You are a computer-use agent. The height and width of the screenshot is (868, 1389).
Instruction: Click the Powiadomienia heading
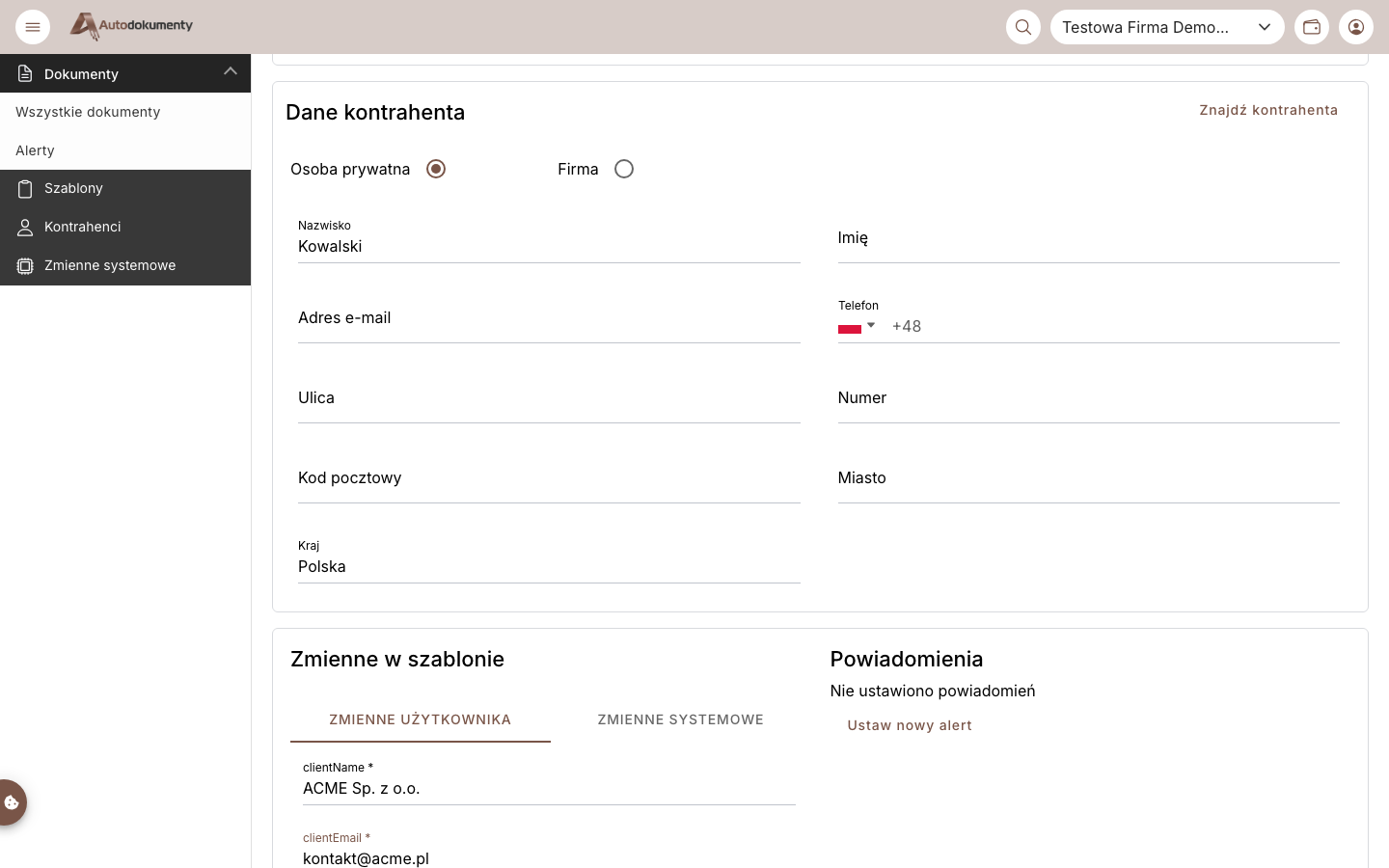click(x=907, y=659)
